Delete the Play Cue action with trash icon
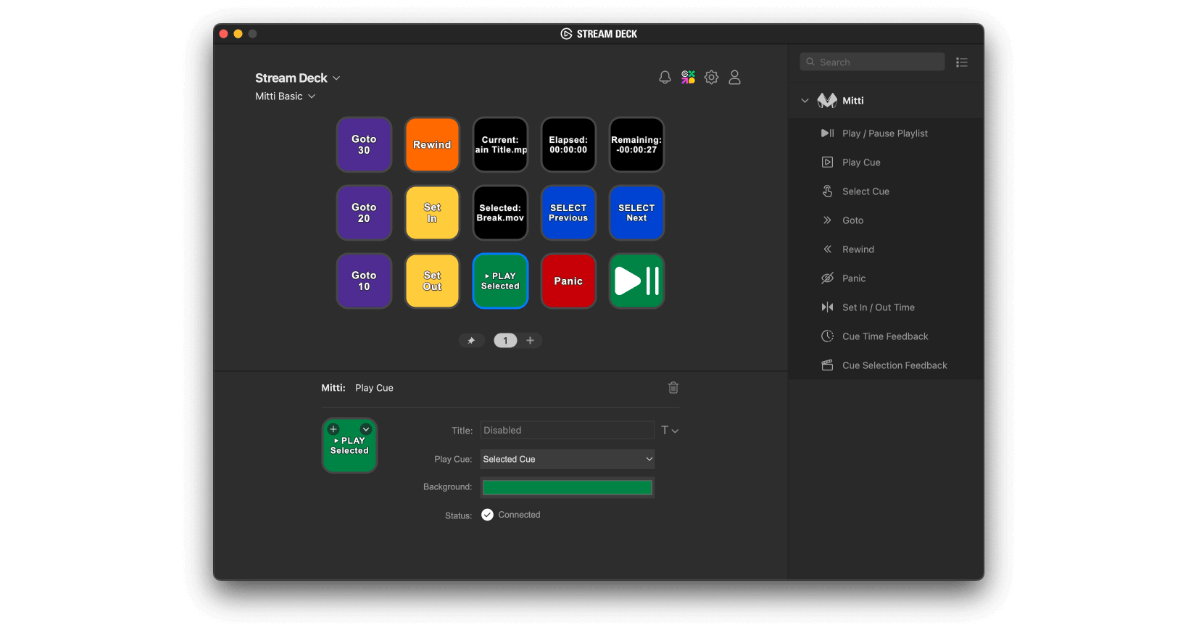Viewport: 1200px width, 630px height. [673, 387]
